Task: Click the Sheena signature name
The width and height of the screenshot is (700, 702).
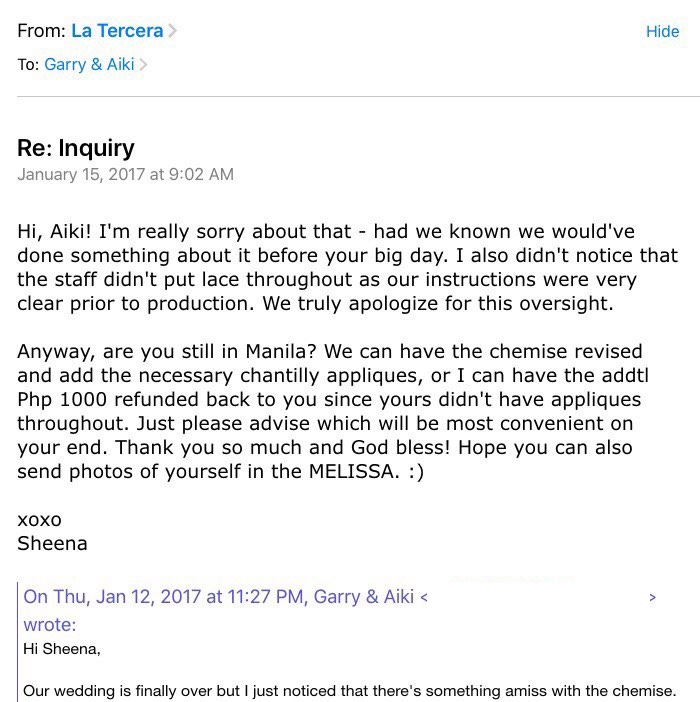Action: coord(52,544)
